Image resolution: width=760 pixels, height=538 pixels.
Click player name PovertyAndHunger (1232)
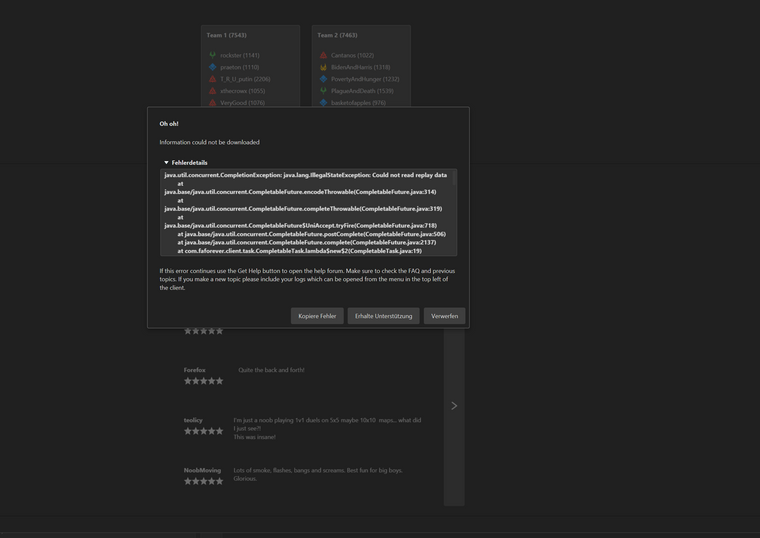[365, 79]
